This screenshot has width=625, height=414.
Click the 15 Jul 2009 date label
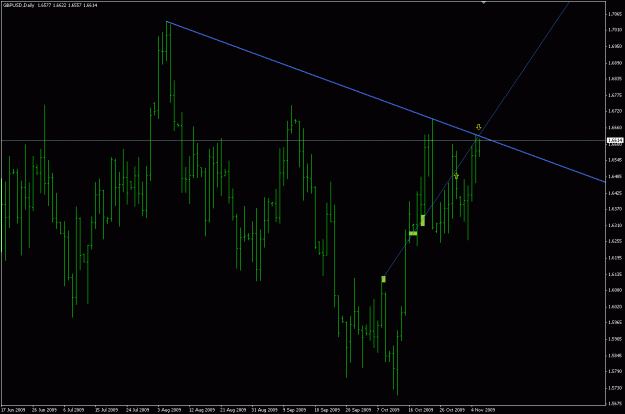click(107, 410)
